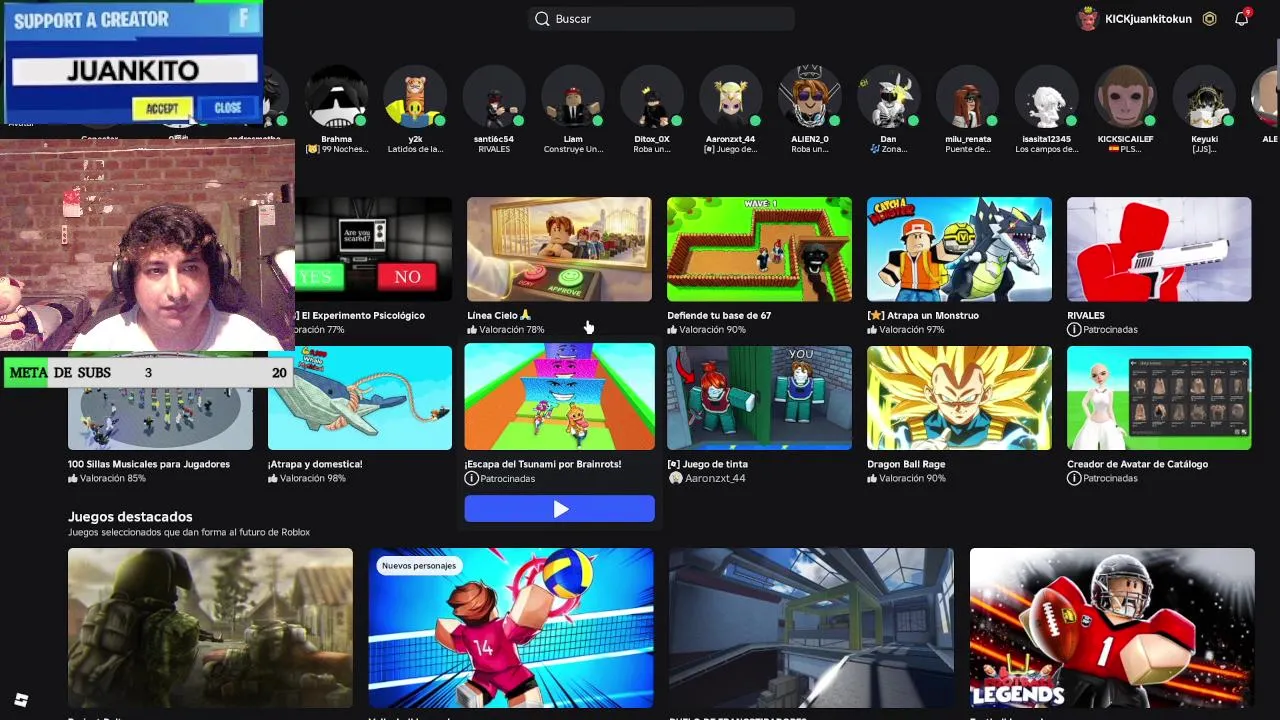The width and height of the screenshot is (1280, 720).
Task: Open friend Ditox_0X's avatar
Action: tap(652, 98)
